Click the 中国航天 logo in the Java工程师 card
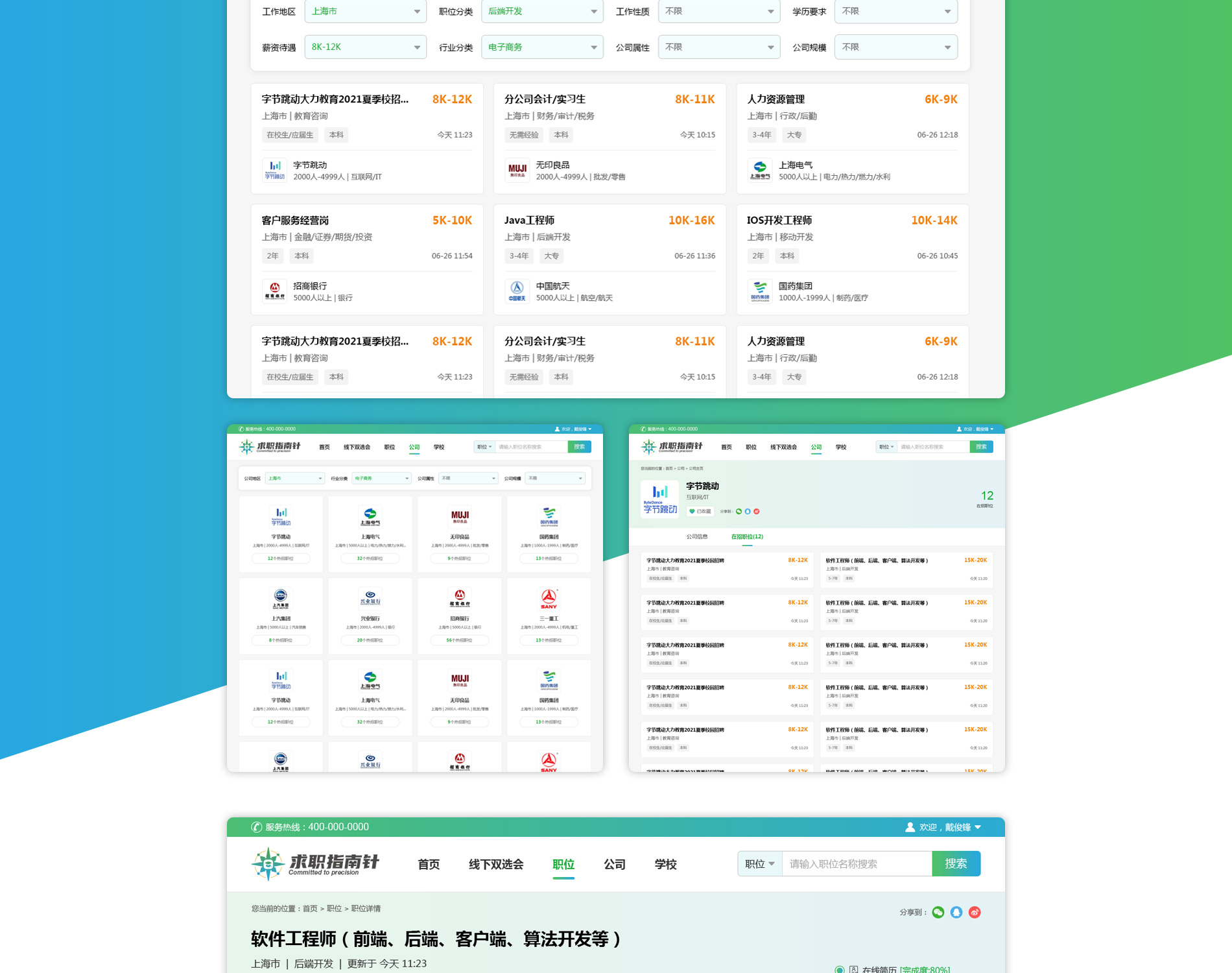Image resolution: width=1232 pixels, height=973 pixels. click(517, 291)
